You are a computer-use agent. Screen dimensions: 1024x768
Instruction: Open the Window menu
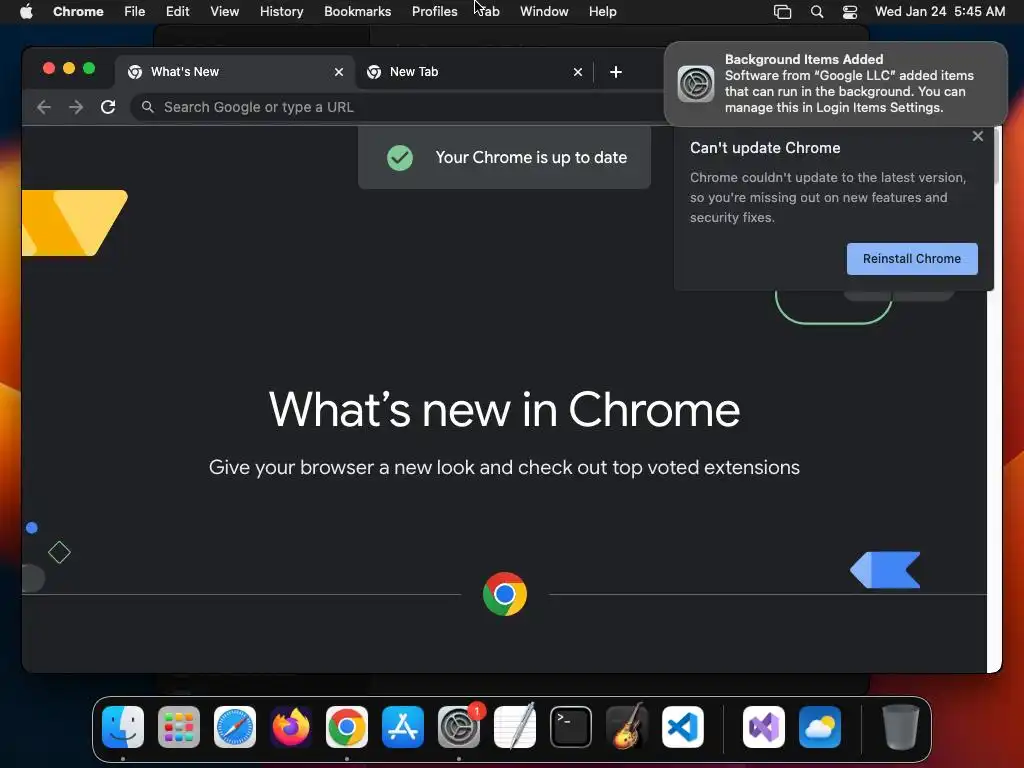point(544,11)
